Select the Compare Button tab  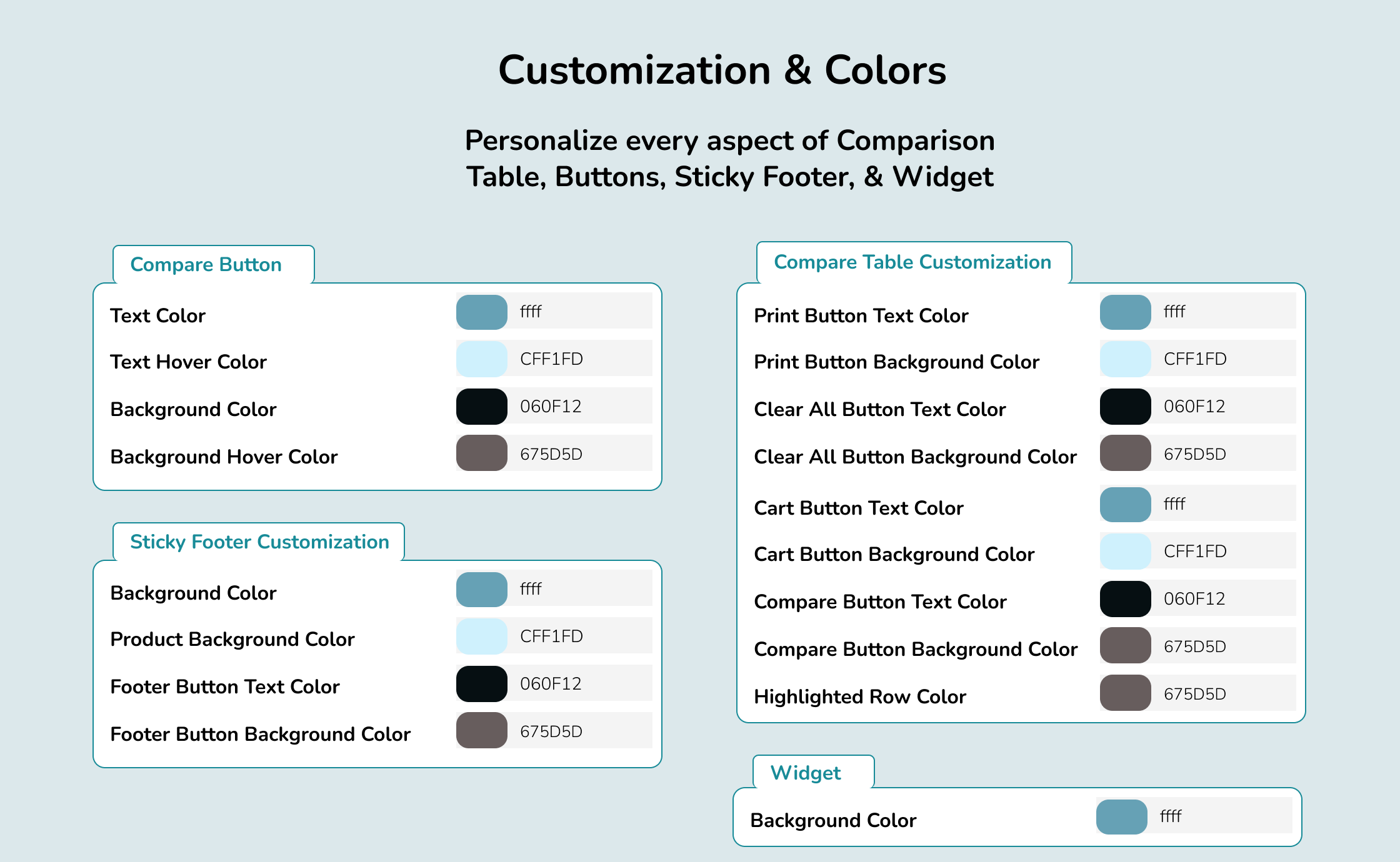206,265
